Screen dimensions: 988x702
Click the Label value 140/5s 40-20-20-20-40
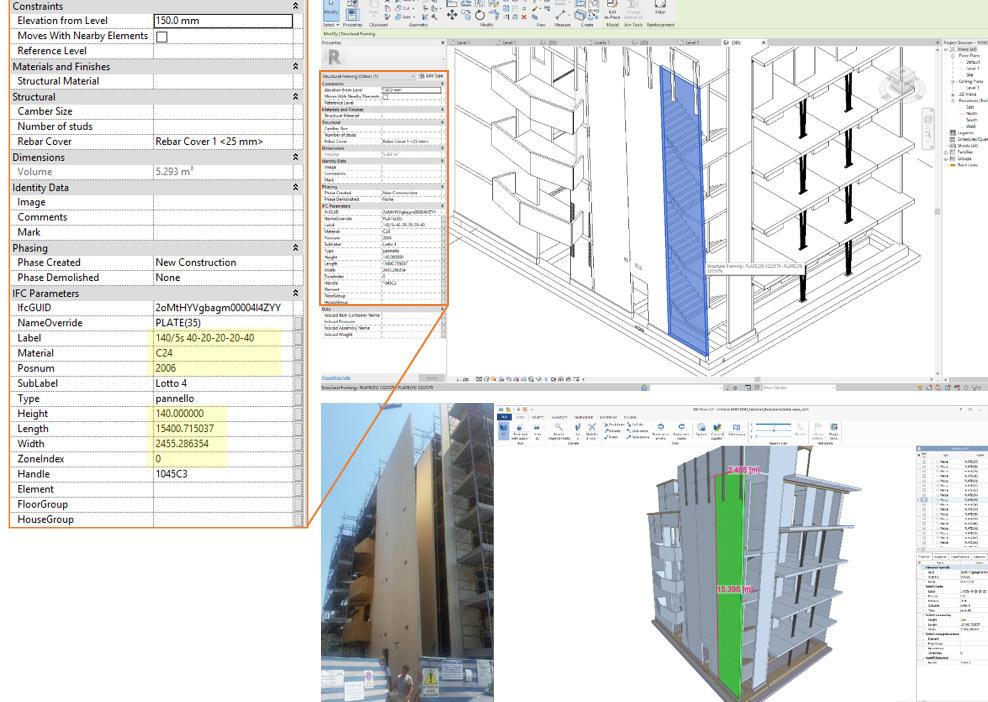click(x=205, y=338)
